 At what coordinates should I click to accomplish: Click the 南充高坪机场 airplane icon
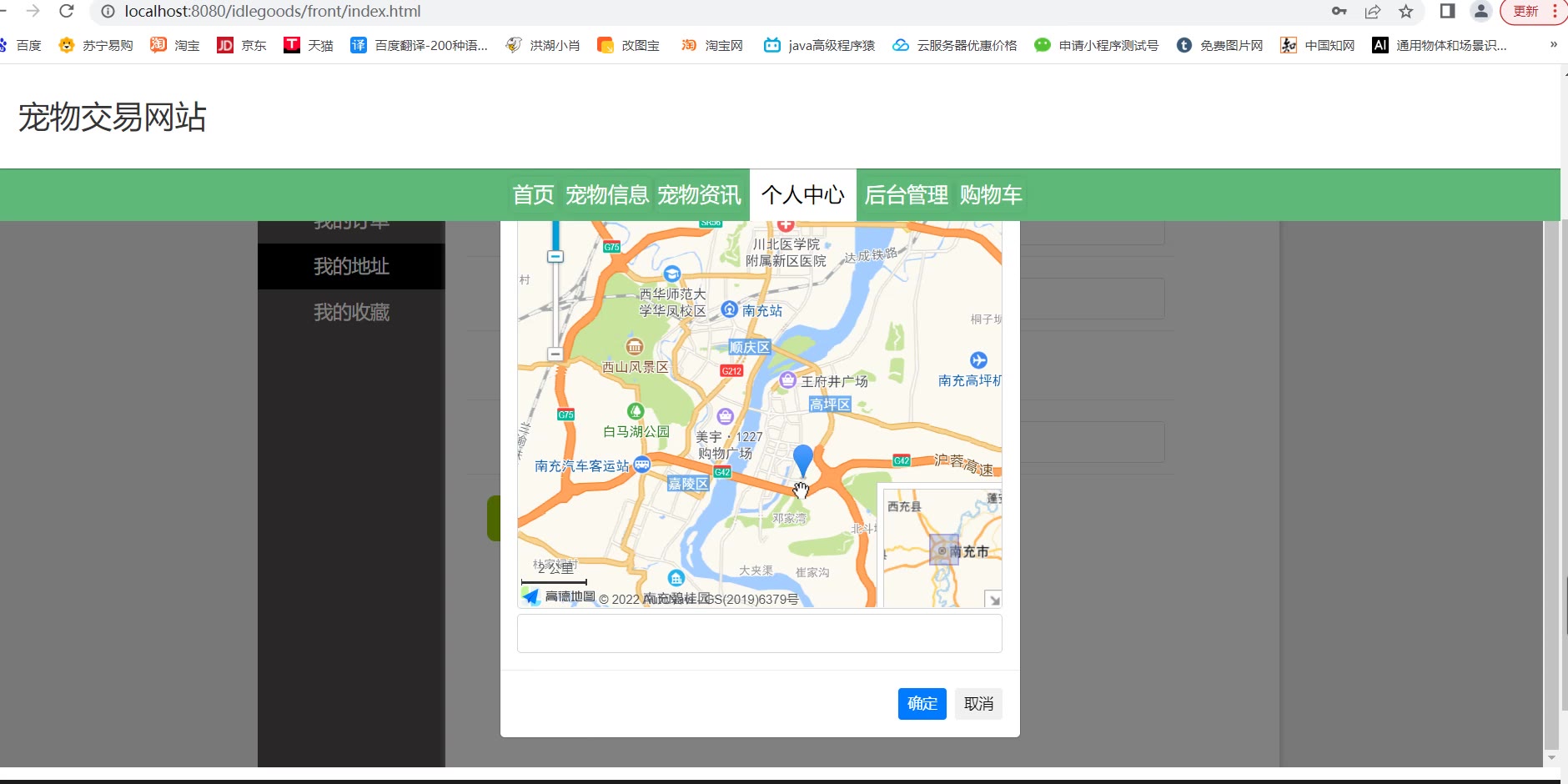[x=978, y=360]
